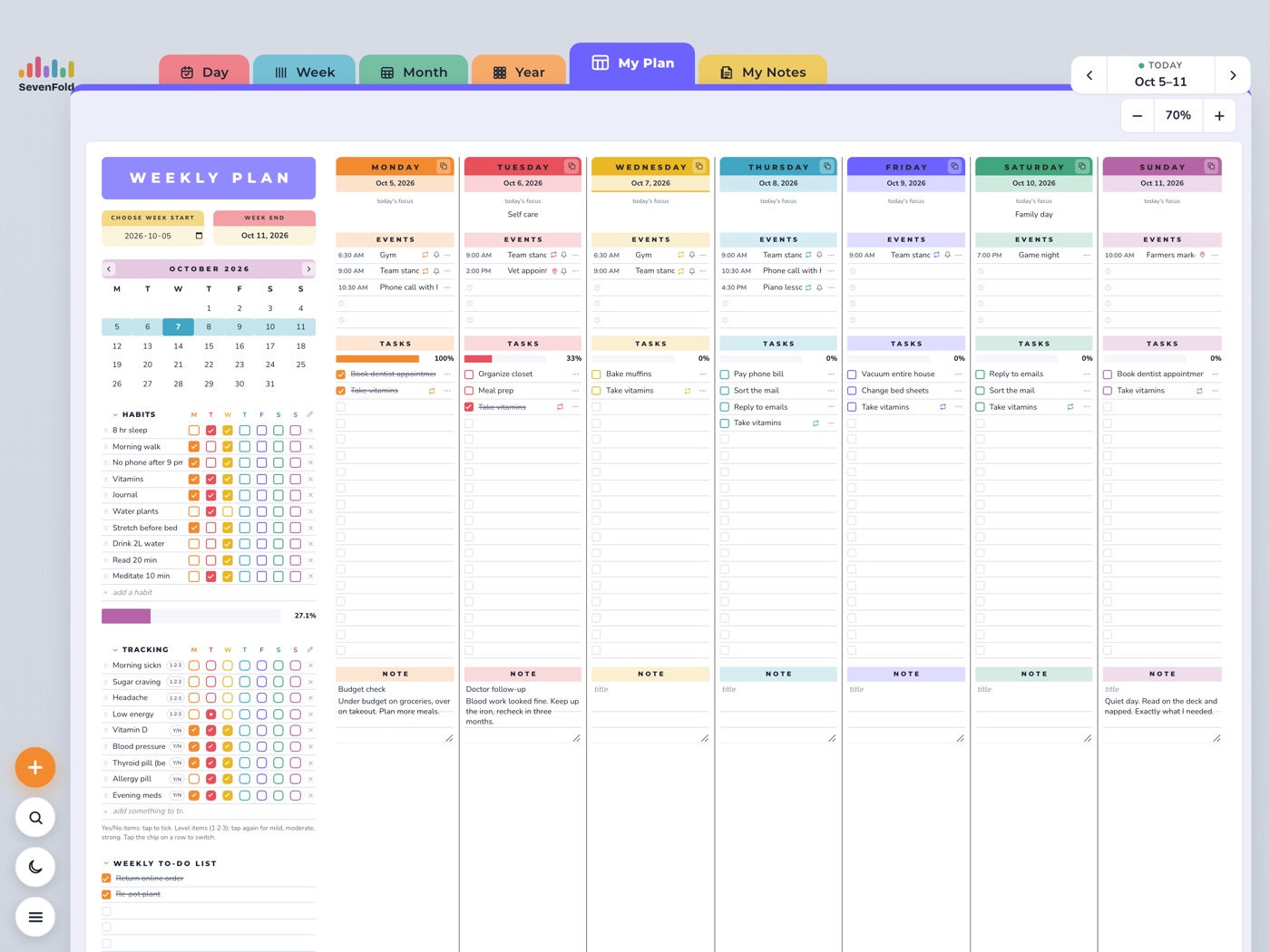Uncheck Return online order to-do
The height and width of the screenshot is (952, 1270).
(x=106, y=879)
